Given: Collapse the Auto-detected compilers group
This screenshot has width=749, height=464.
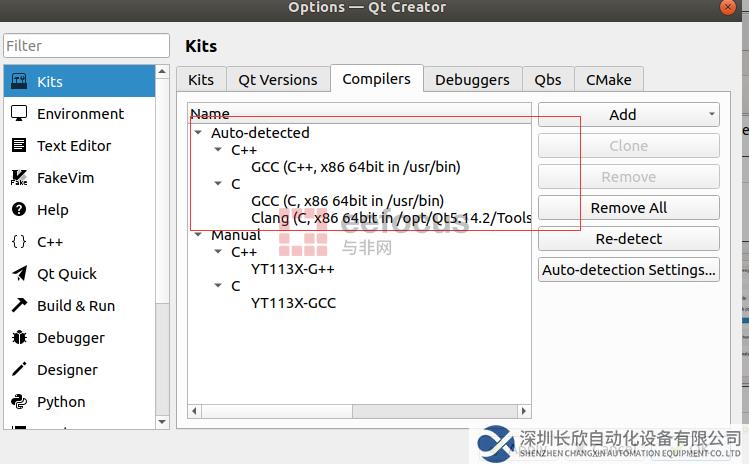Looking at the screenshot, I should coord(198,132).
